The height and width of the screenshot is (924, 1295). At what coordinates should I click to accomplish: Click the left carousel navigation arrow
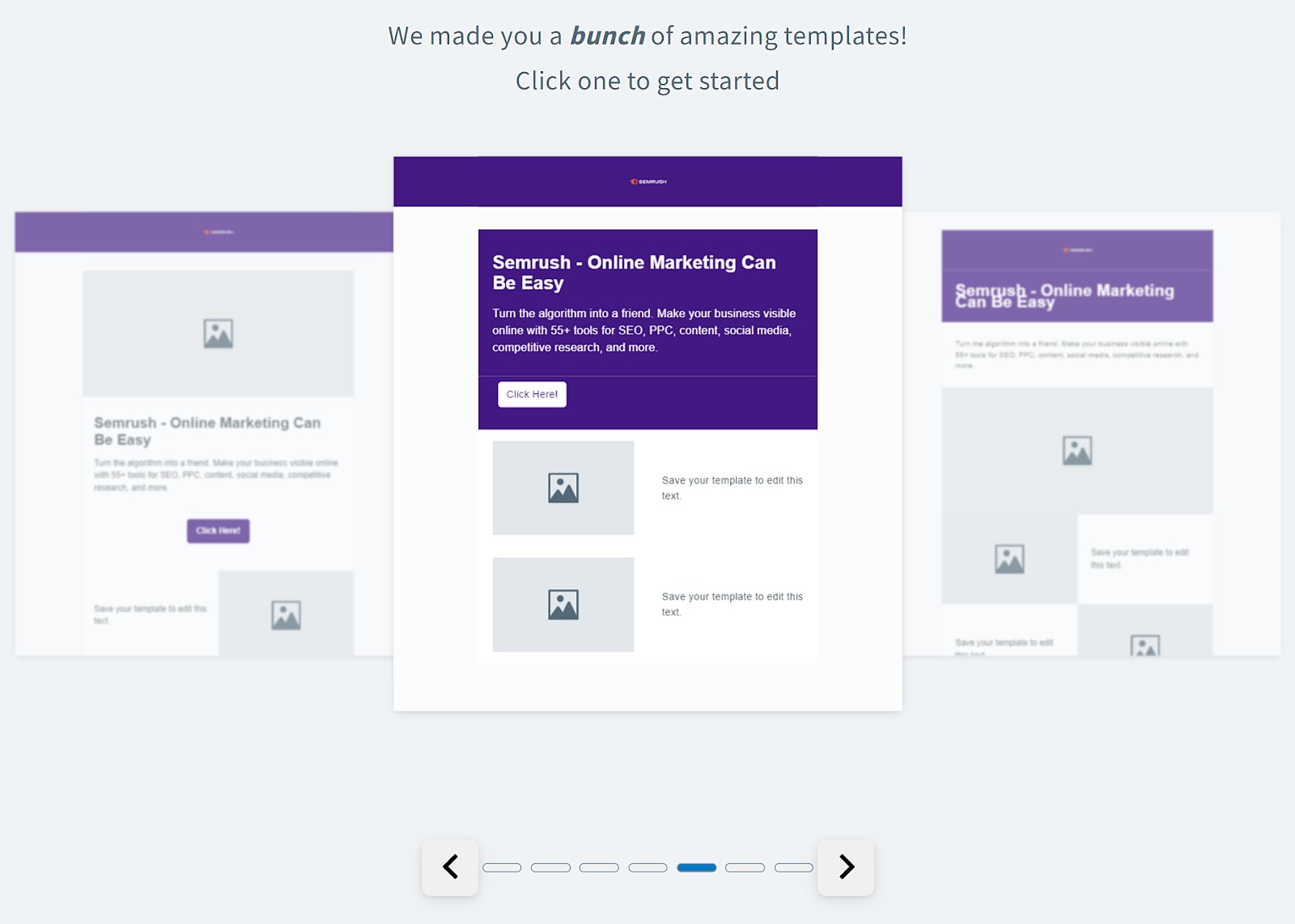[x=451, y=867]
